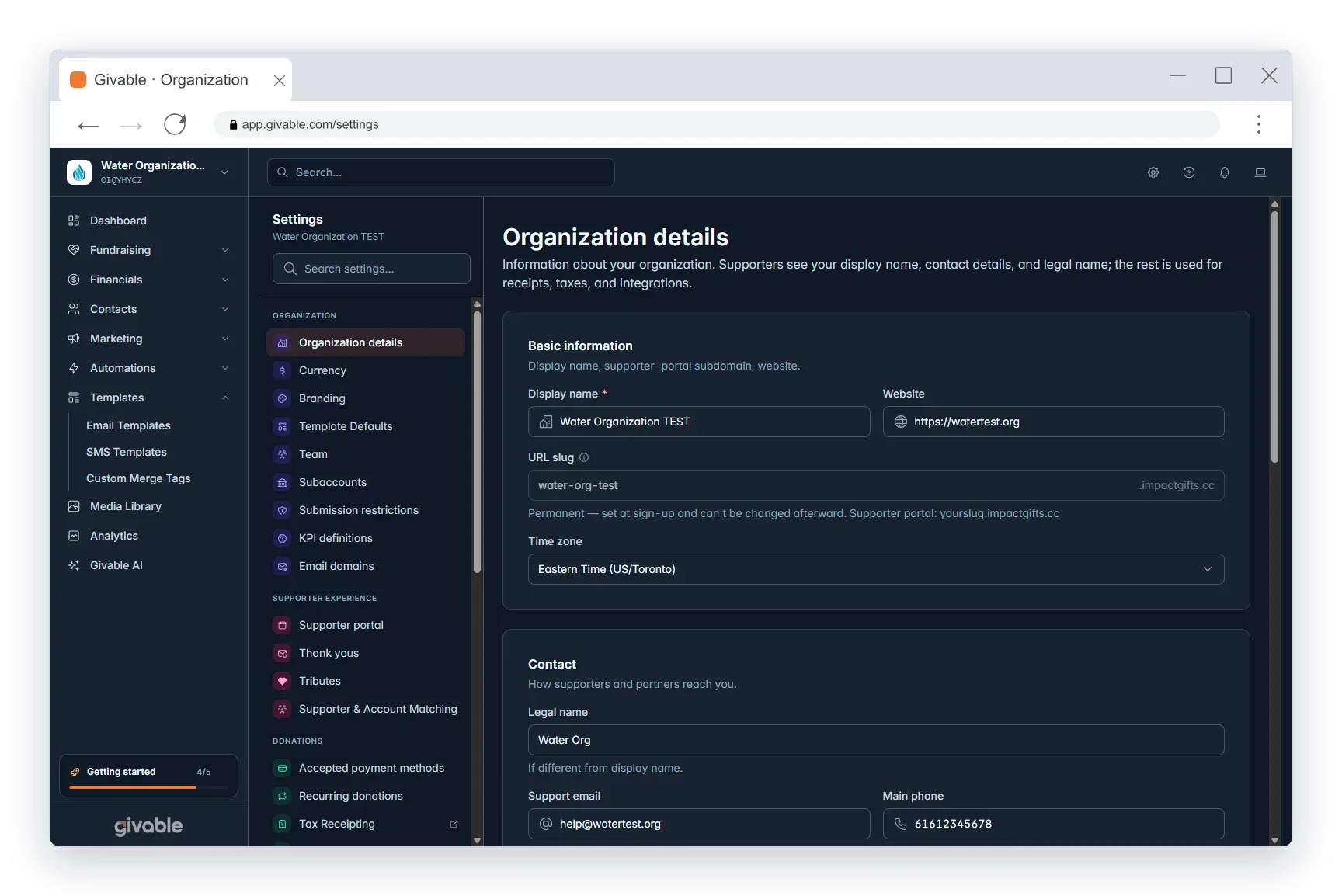Open SMS Templates submenu item
Screen dimensions: 1342x896
(127, 452)
